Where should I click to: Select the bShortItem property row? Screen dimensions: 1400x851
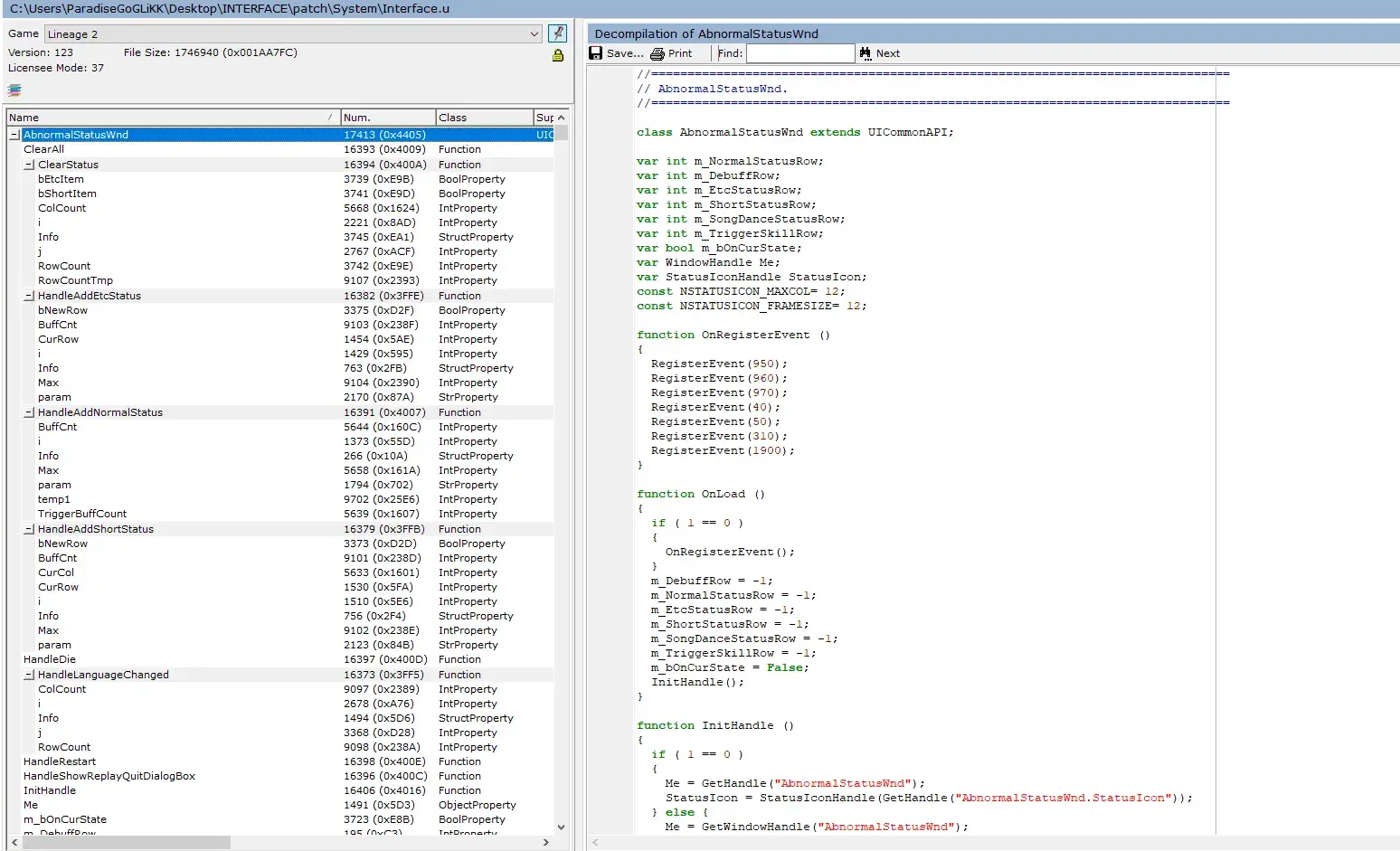tap(280, 194)
